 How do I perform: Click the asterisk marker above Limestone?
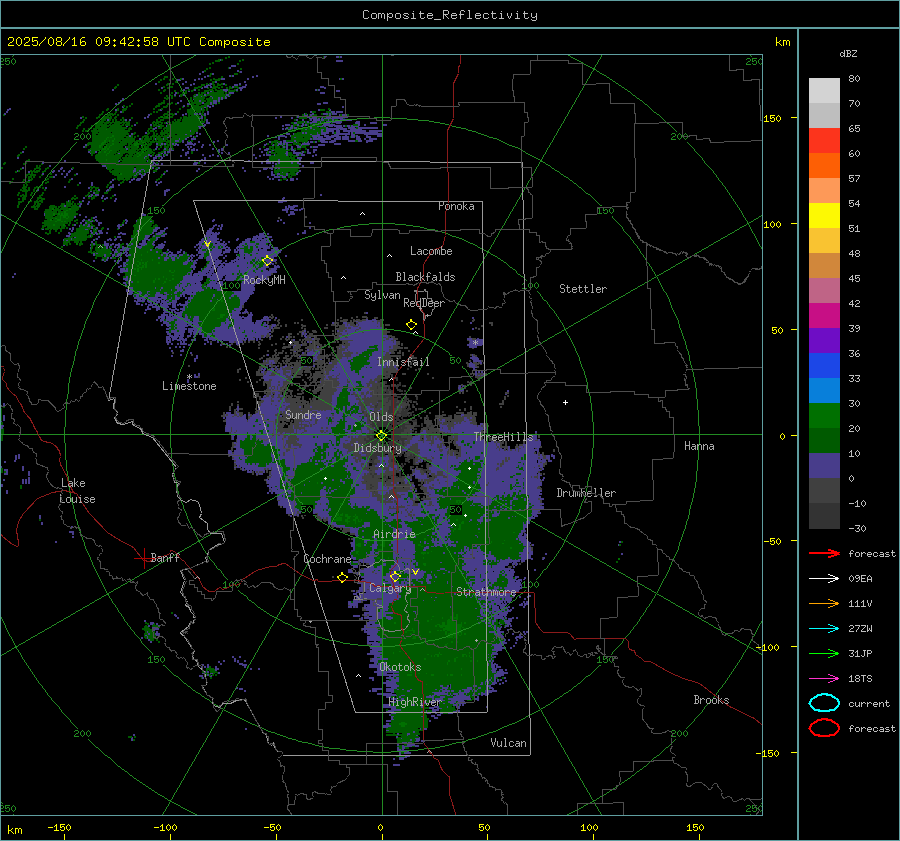click(x=189, y=377)
